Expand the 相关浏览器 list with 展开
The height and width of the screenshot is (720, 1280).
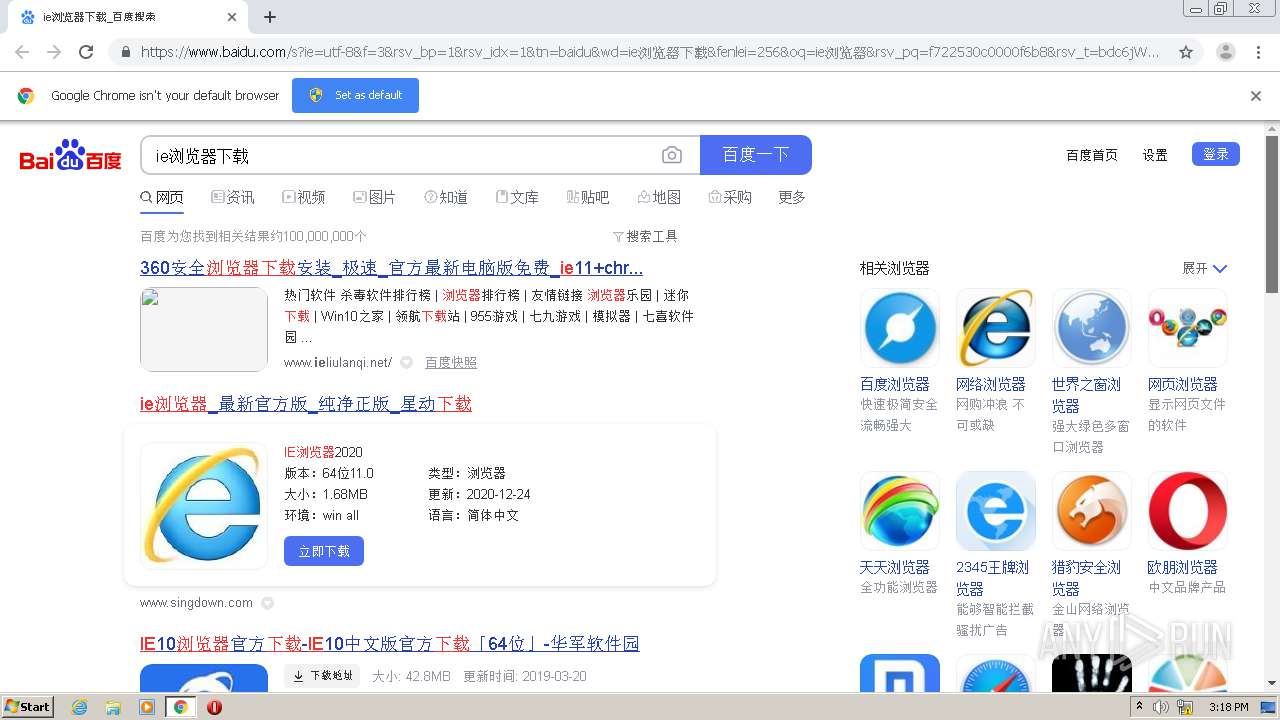[1204, 268]
